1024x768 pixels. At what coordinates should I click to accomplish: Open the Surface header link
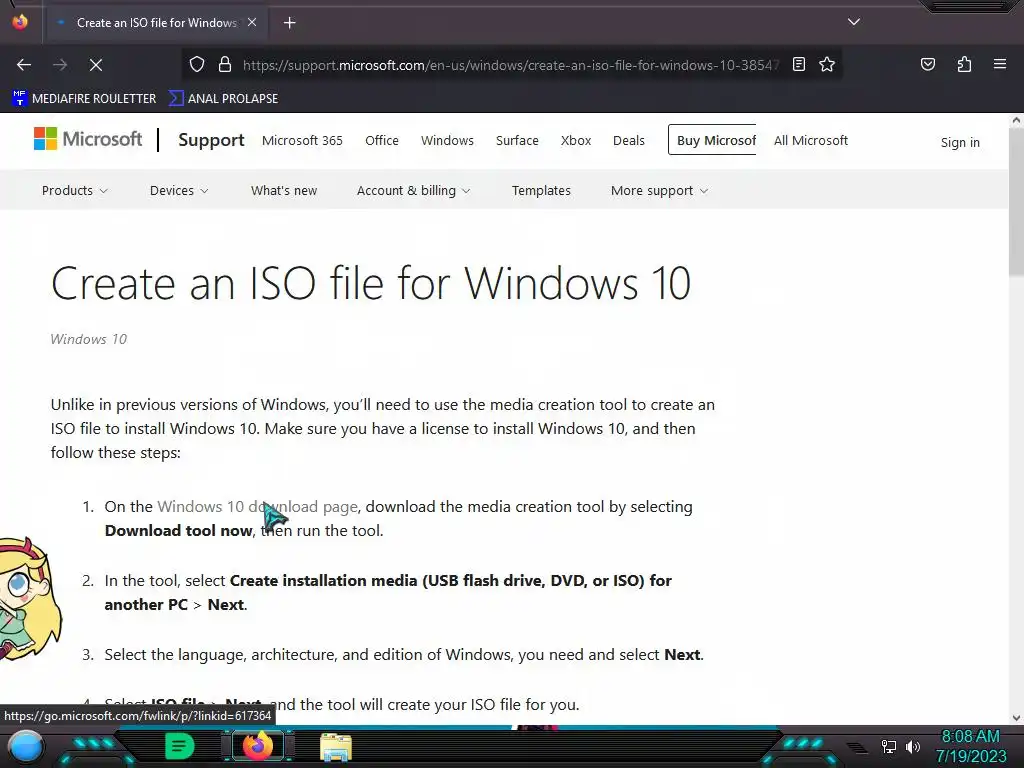(517, 140)
